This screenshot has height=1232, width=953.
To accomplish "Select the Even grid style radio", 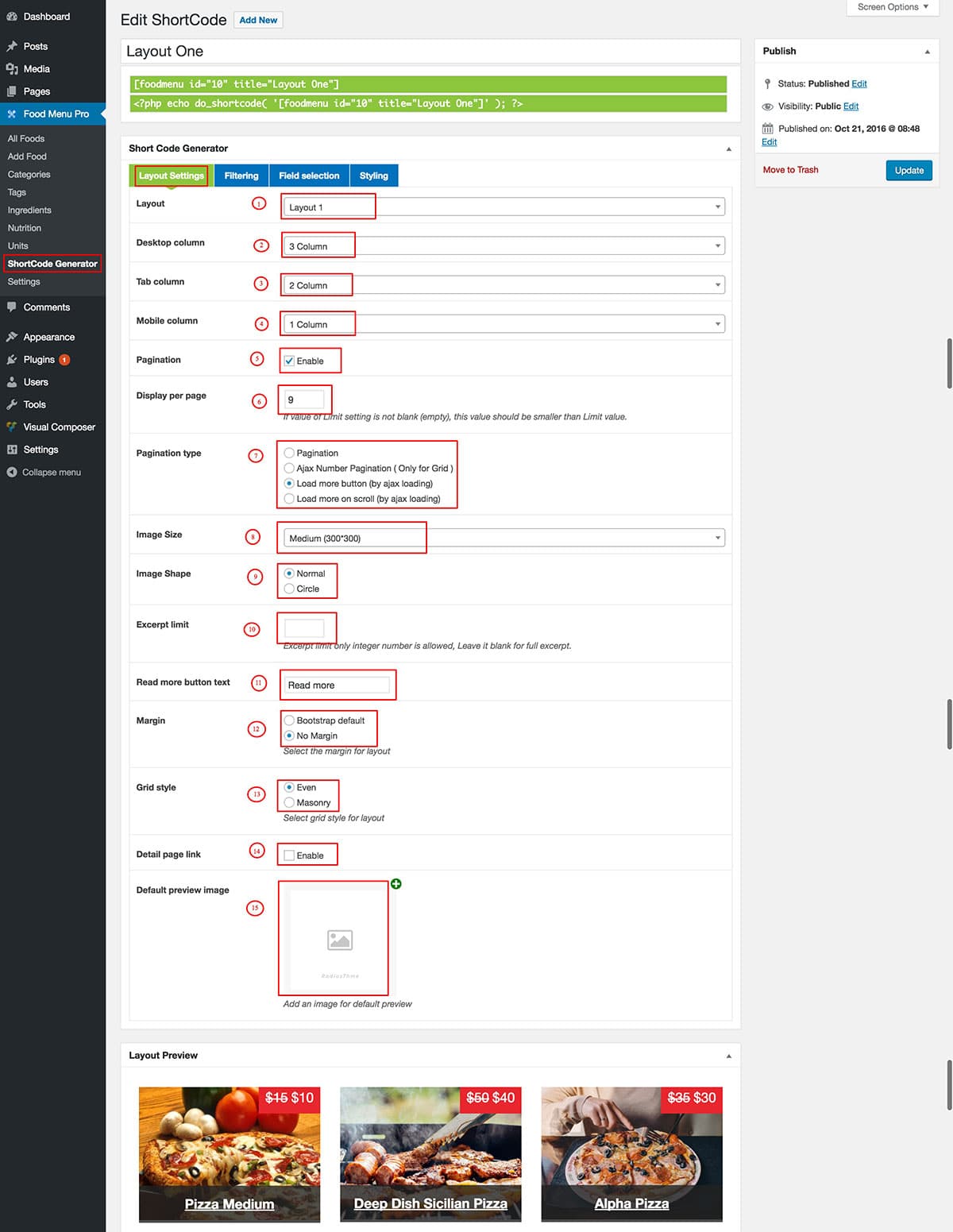I will point(289,787).
